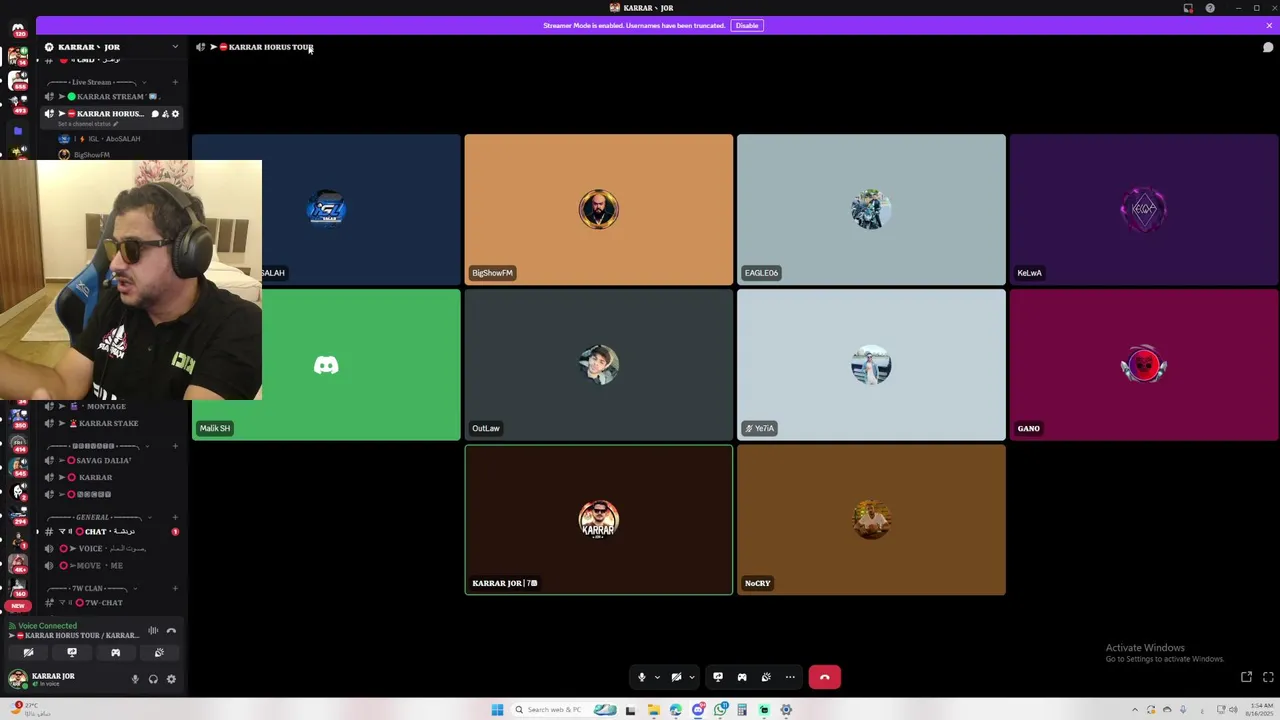
Task: Open chat for KARRAR HORUS channel
Action: 154,114
